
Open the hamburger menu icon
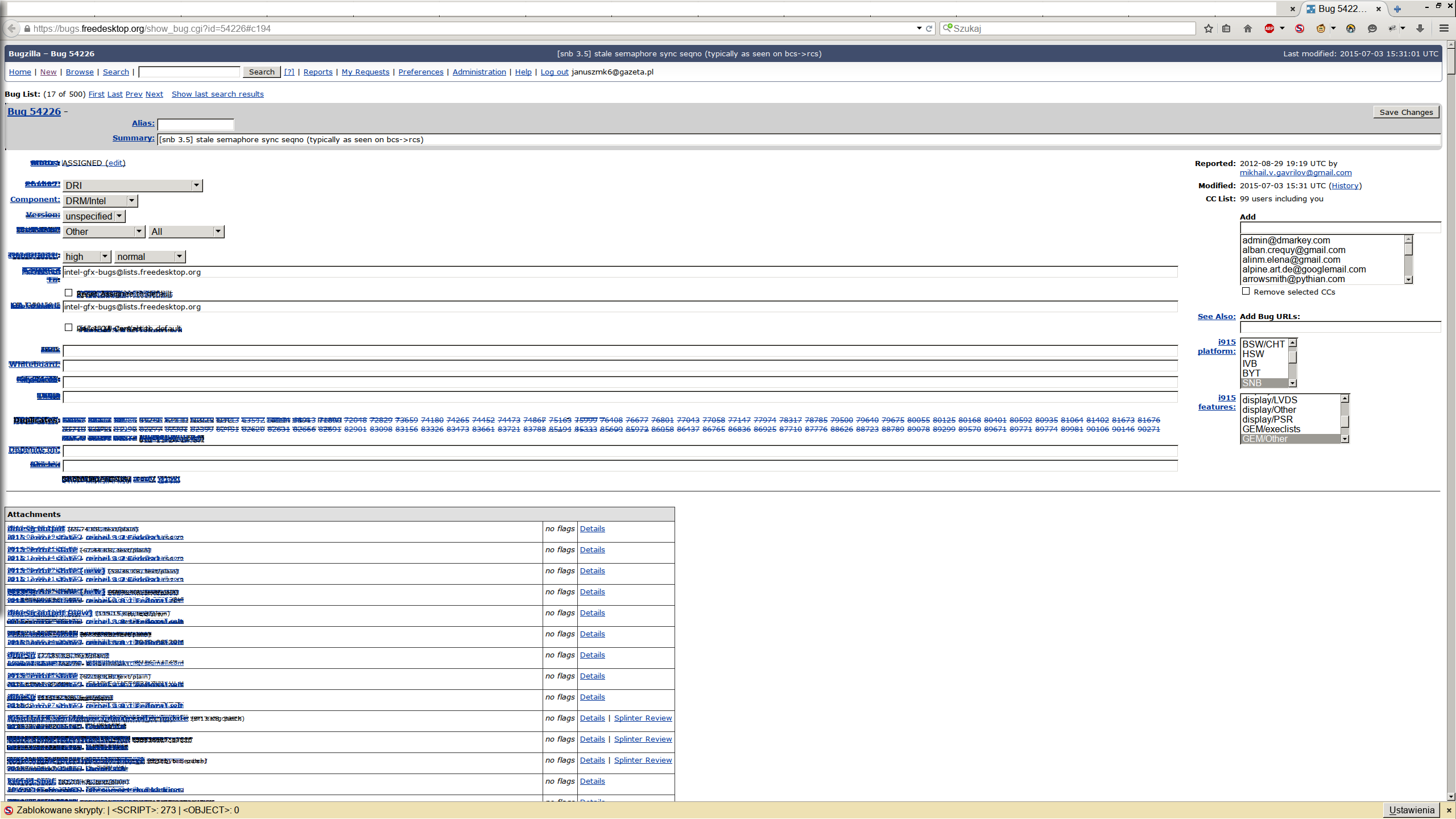(x=1443, y=28)
